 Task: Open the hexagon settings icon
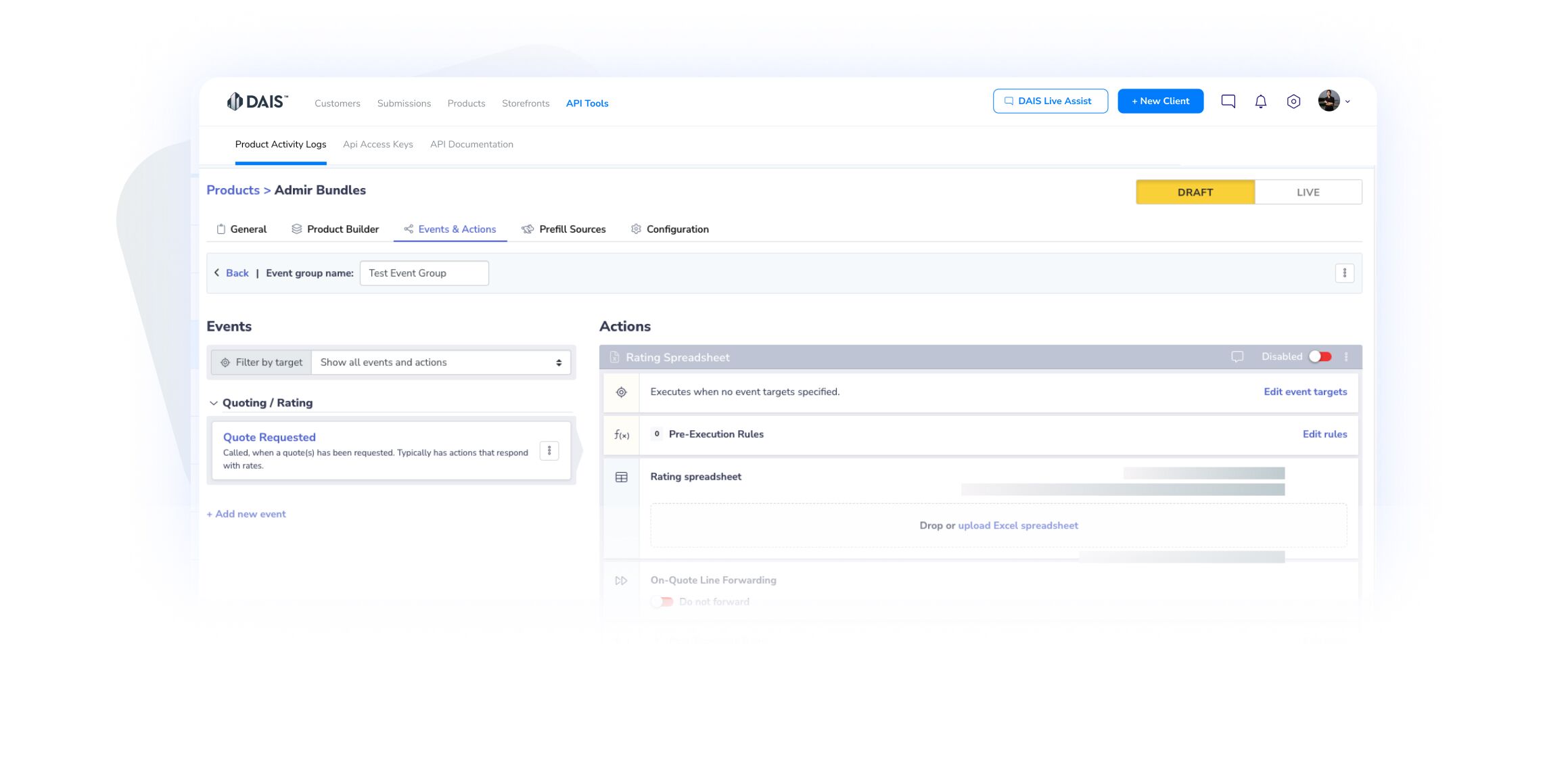(x=1293, y=101)
